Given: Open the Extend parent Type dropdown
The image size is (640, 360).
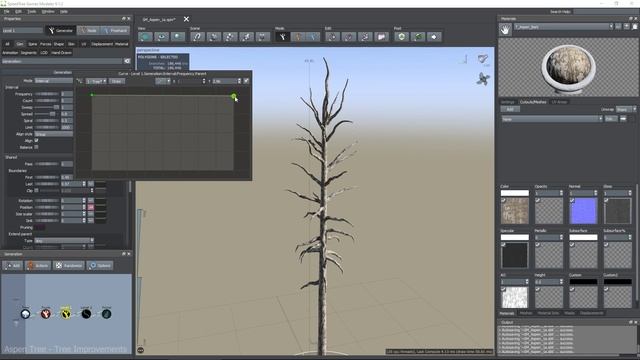Looking at the screenshot, I should coord(64,241).
